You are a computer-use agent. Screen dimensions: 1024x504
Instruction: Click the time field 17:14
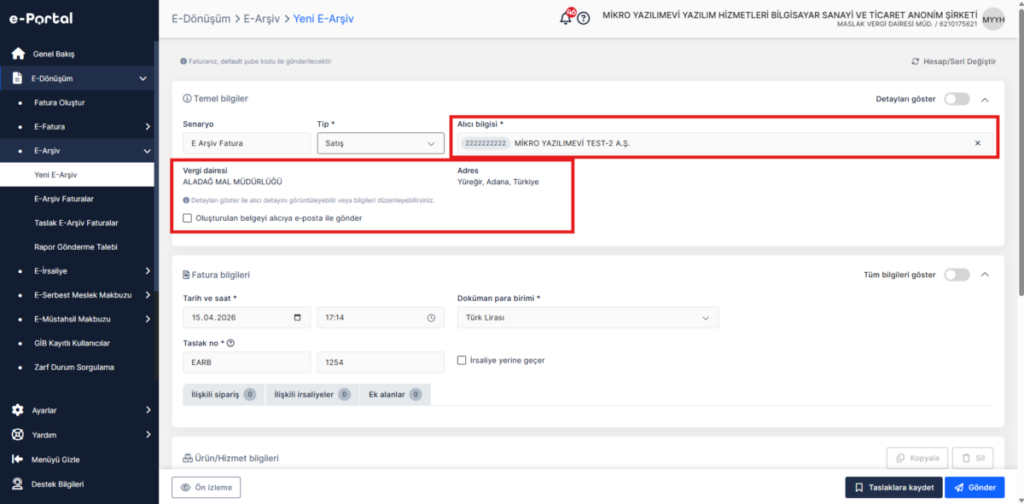tap(380, 318)
